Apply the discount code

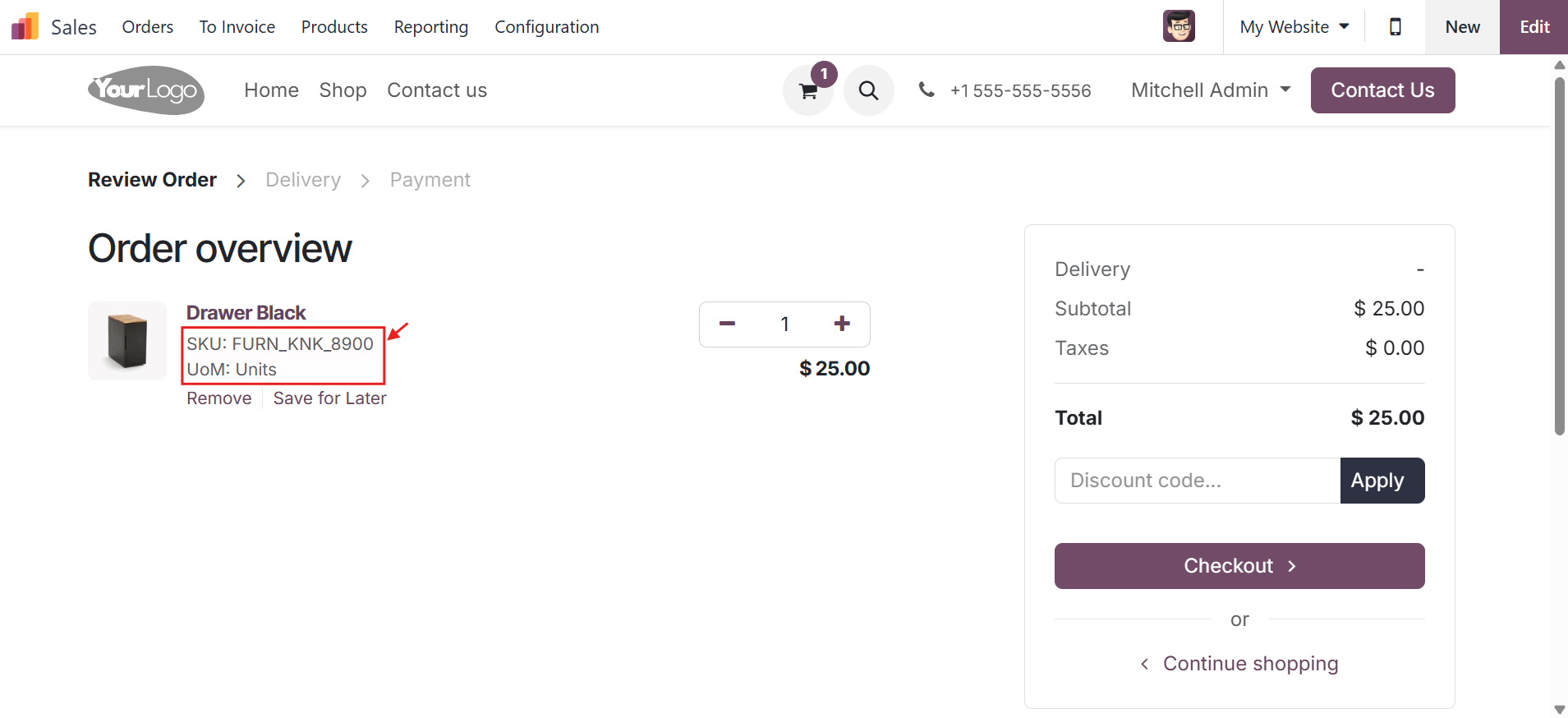pyautogui.click(x=1382, y=481)
